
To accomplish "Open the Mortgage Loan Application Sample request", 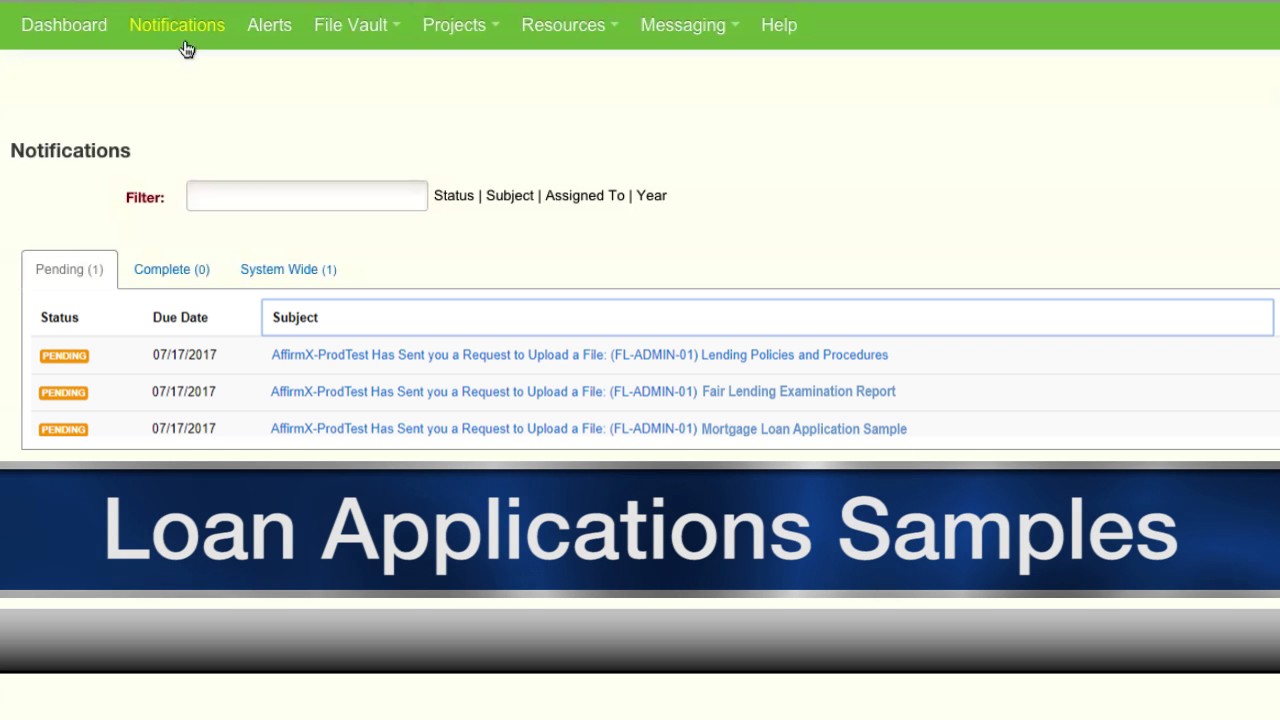I will click(x=588, y=429).
